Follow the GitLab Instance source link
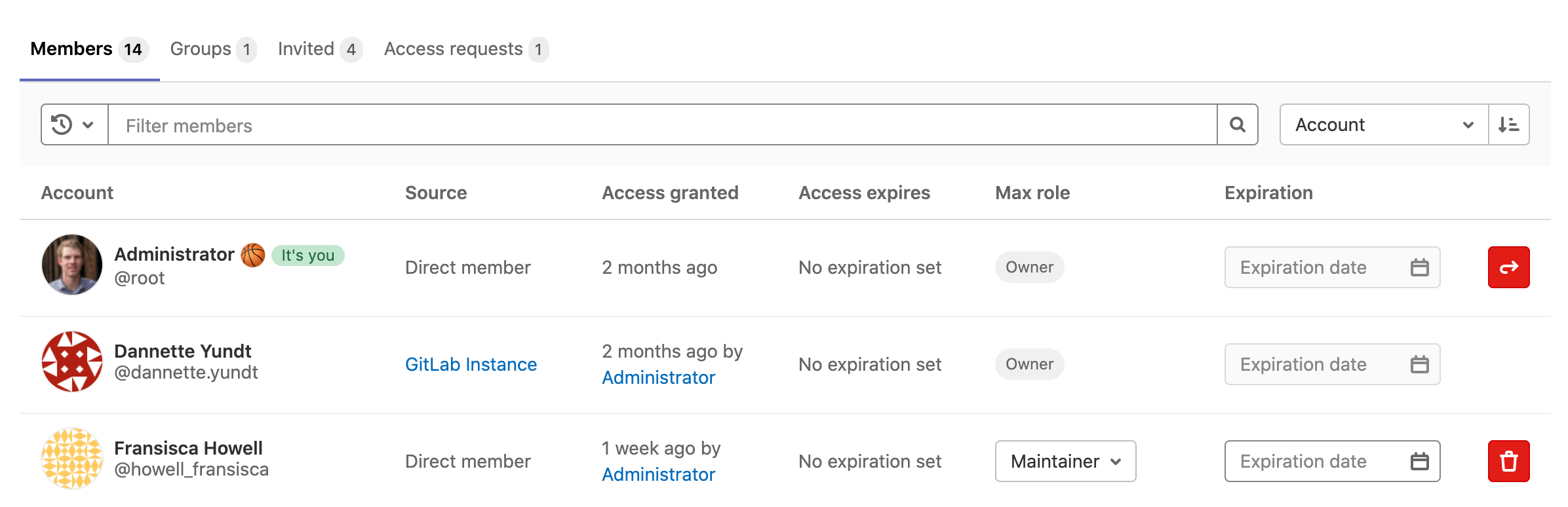Viewport: 1568px width, 507px height. coord(471,364)
